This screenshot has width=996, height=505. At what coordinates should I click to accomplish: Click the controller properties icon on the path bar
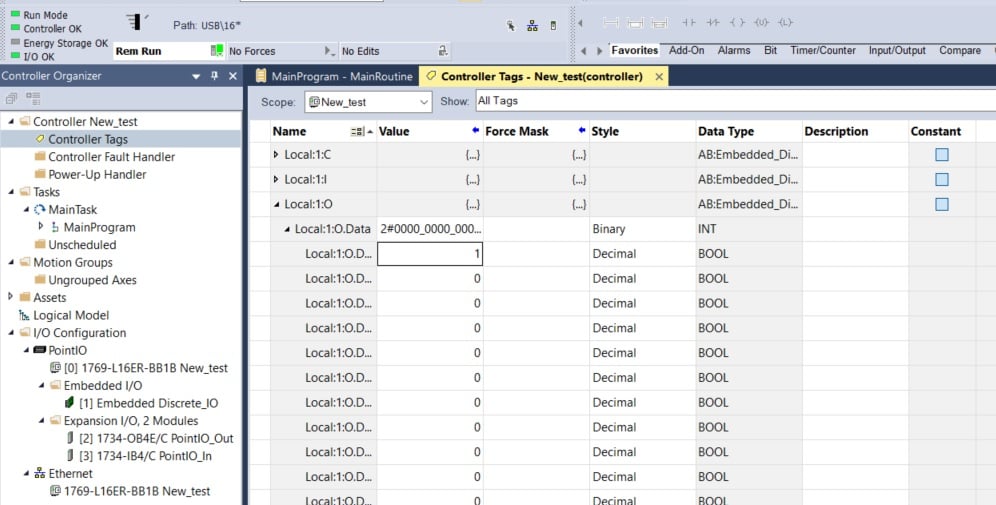(x=553, y=26)
